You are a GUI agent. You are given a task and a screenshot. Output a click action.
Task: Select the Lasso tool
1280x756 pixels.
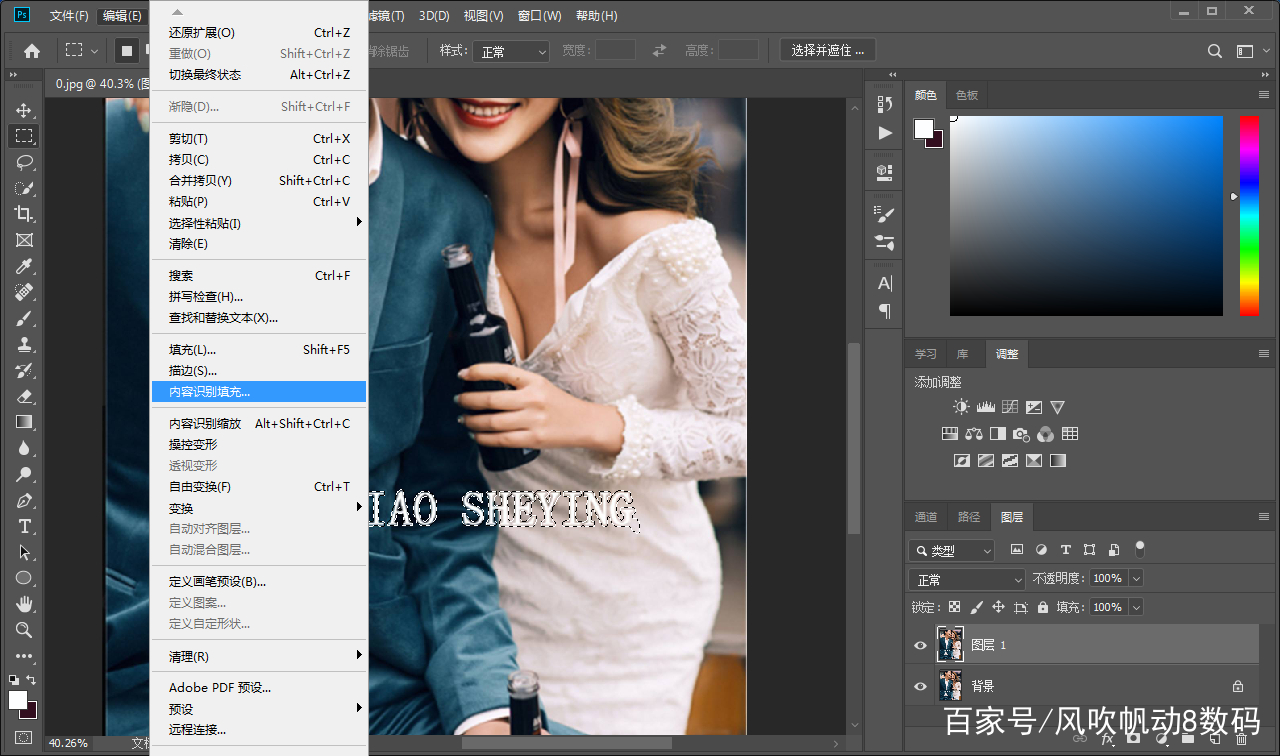(24, 162)
